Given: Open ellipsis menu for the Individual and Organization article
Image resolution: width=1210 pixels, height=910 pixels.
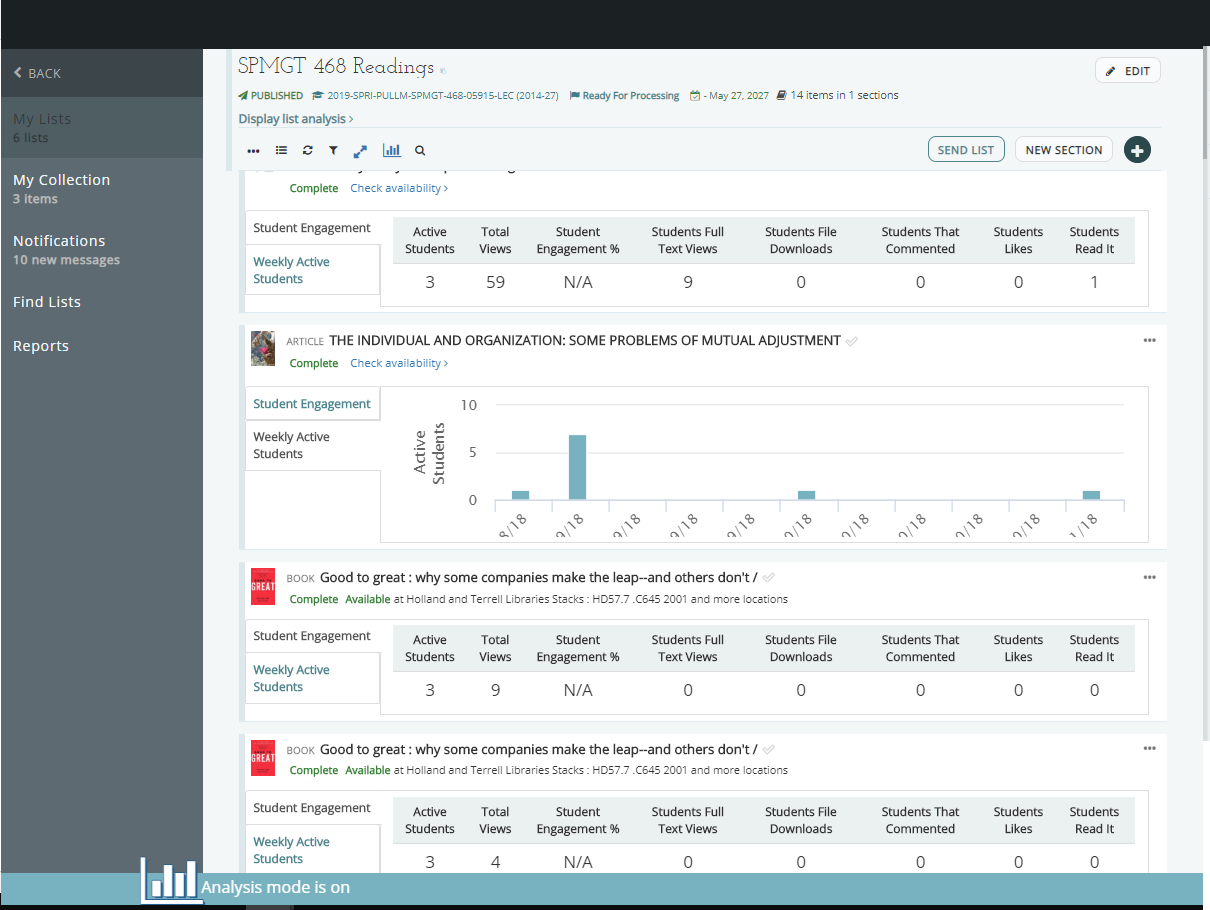Looking at the screenshot, I should pyautogui.click(x=1149, y=340).
